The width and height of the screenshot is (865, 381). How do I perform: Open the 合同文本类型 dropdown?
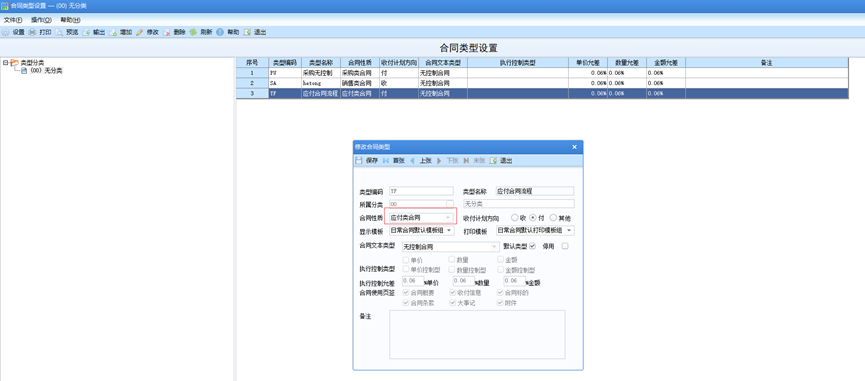495,246
